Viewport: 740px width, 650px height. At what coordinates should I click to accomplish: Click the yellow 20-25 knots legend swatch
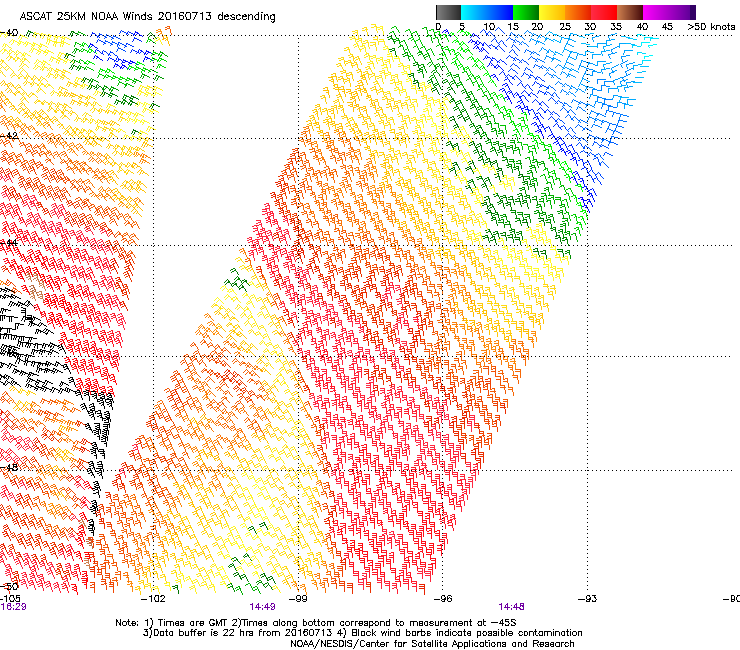552,12
